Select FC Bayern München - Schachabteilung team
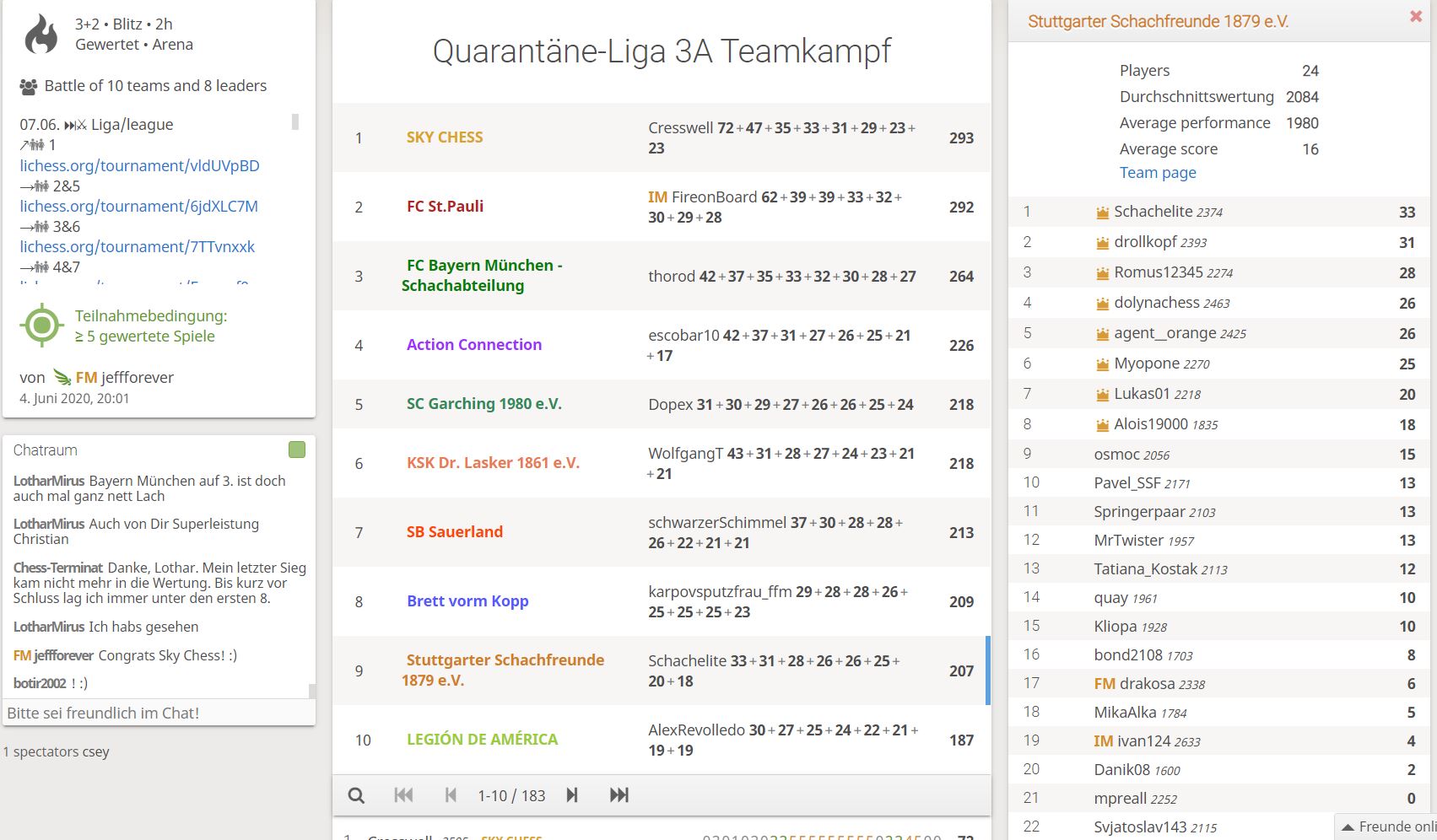This screenshot has width=1437, height=840. [x=482, y=276]
